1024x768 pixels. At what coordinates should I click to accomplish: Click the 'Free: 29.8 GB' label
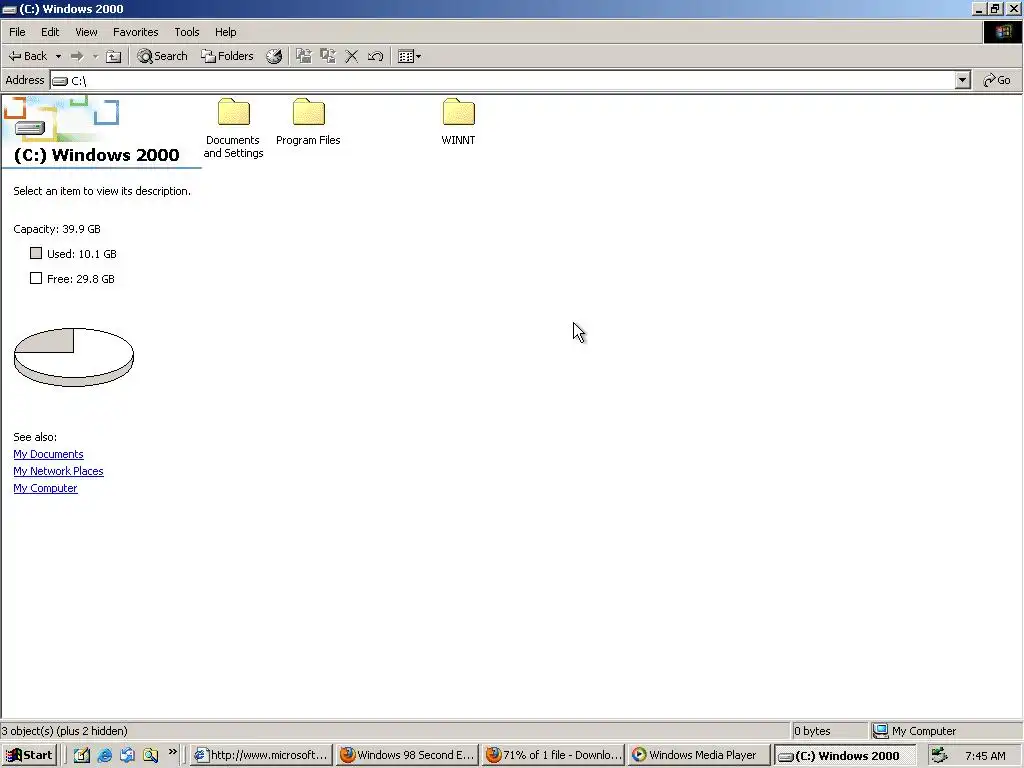click(80, 279)
